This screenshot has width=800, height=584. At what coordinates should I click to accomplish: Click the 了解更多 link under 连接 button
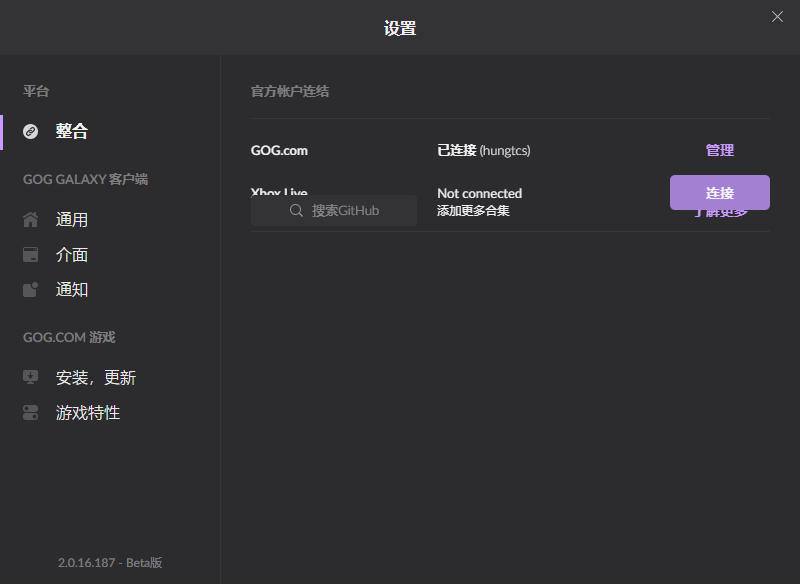pos(720,213)
